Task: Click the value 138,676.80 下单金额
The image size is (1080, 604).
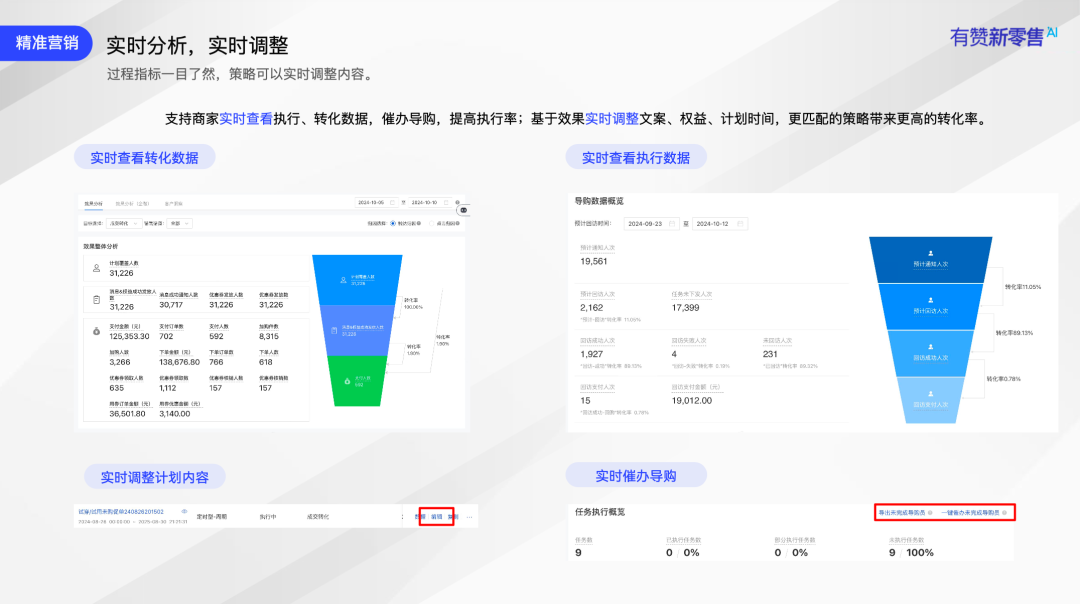Action: pyautogui.click(x=179, y=362)
